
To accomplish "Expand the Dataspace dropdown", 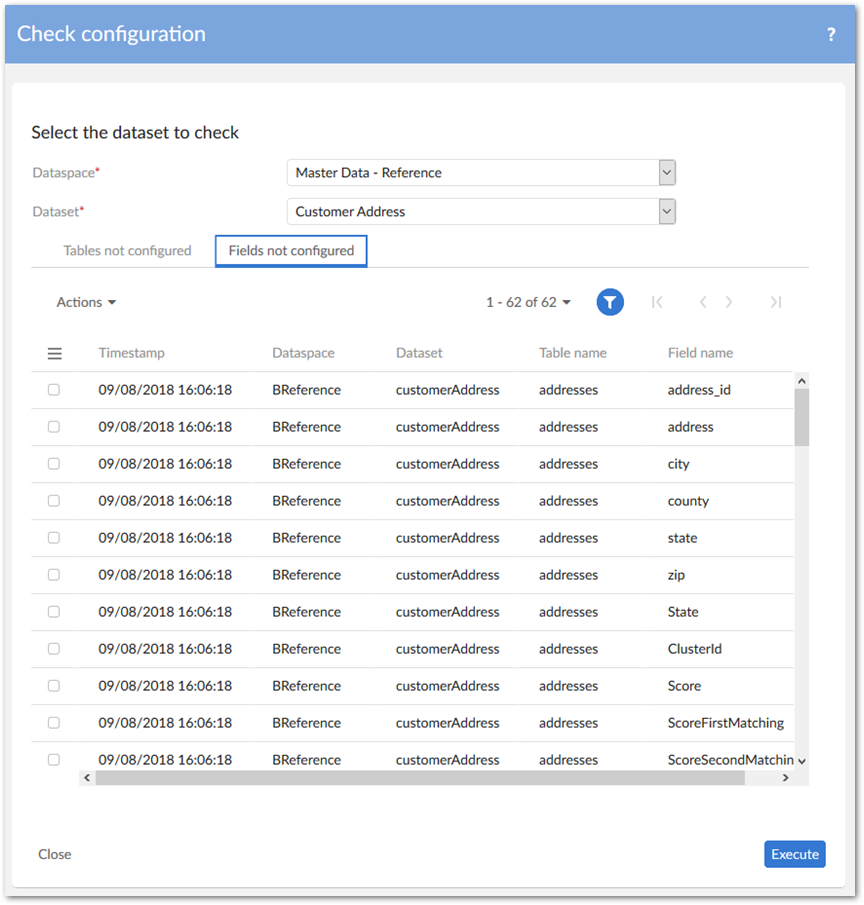I will (667, 172).
